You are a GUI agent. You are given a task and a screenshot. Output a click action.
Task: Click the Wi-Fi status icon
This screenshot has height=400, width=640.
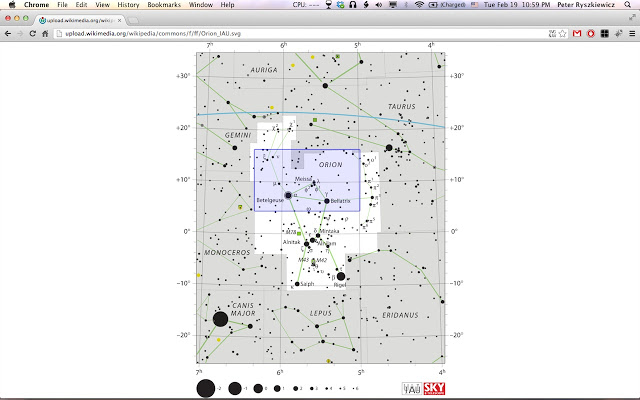point(419,4)
